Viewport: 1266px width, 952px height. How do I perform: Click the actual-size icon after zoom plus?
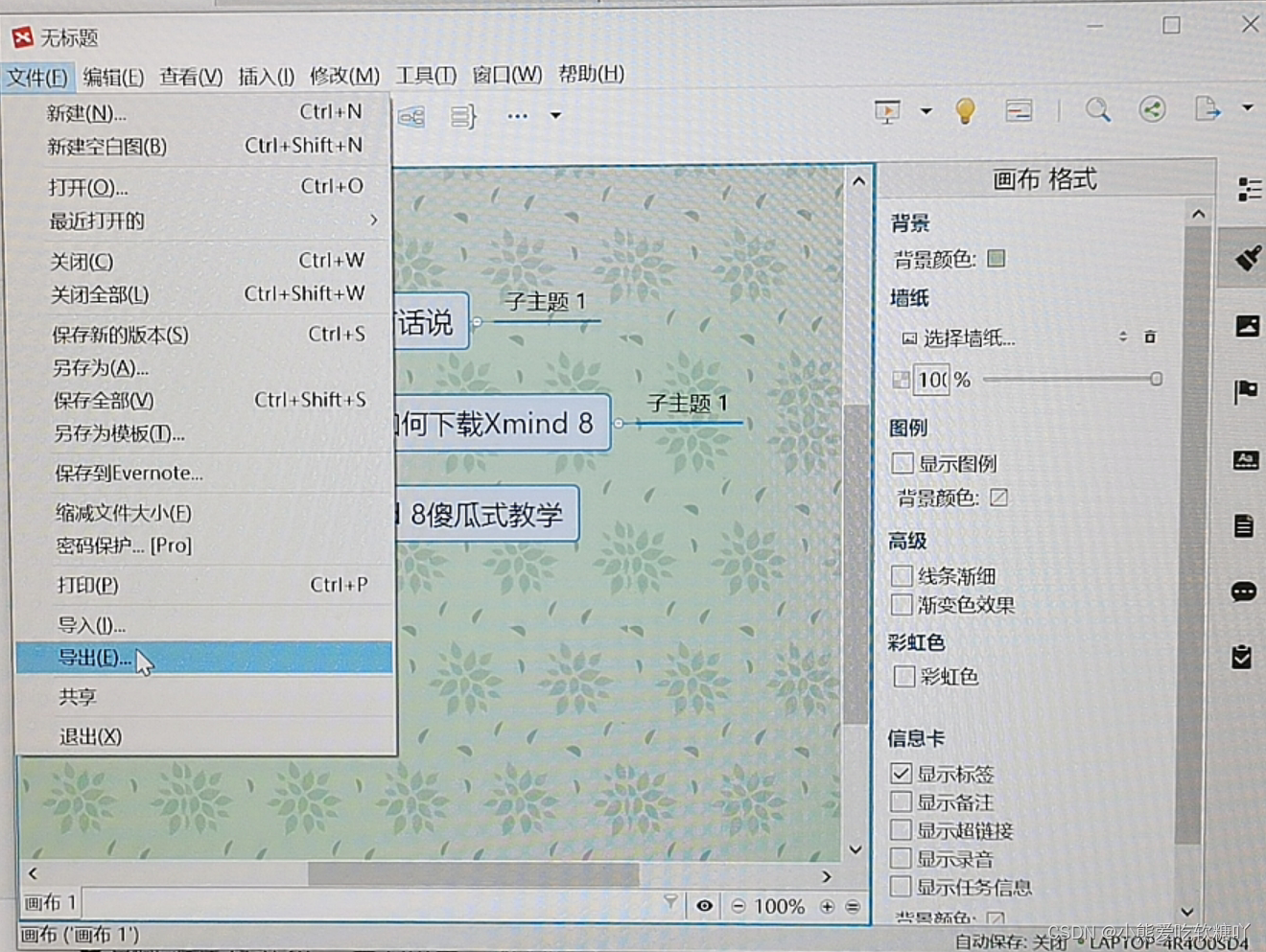(853, 906)
